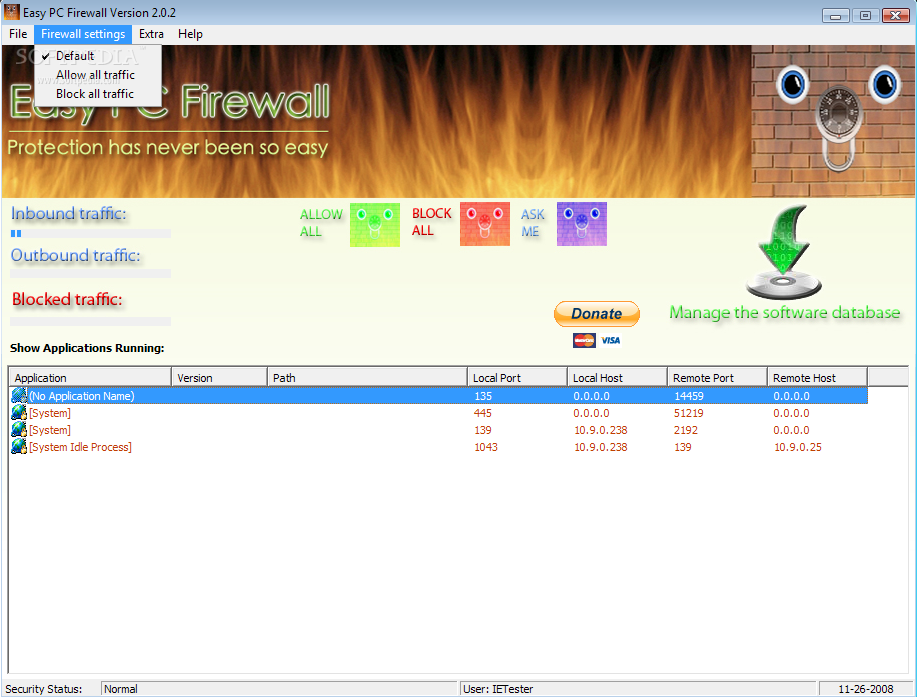Click the [System Idle Process] row icon
Screen dimensions: 917x697
click(x=19, y=447)
